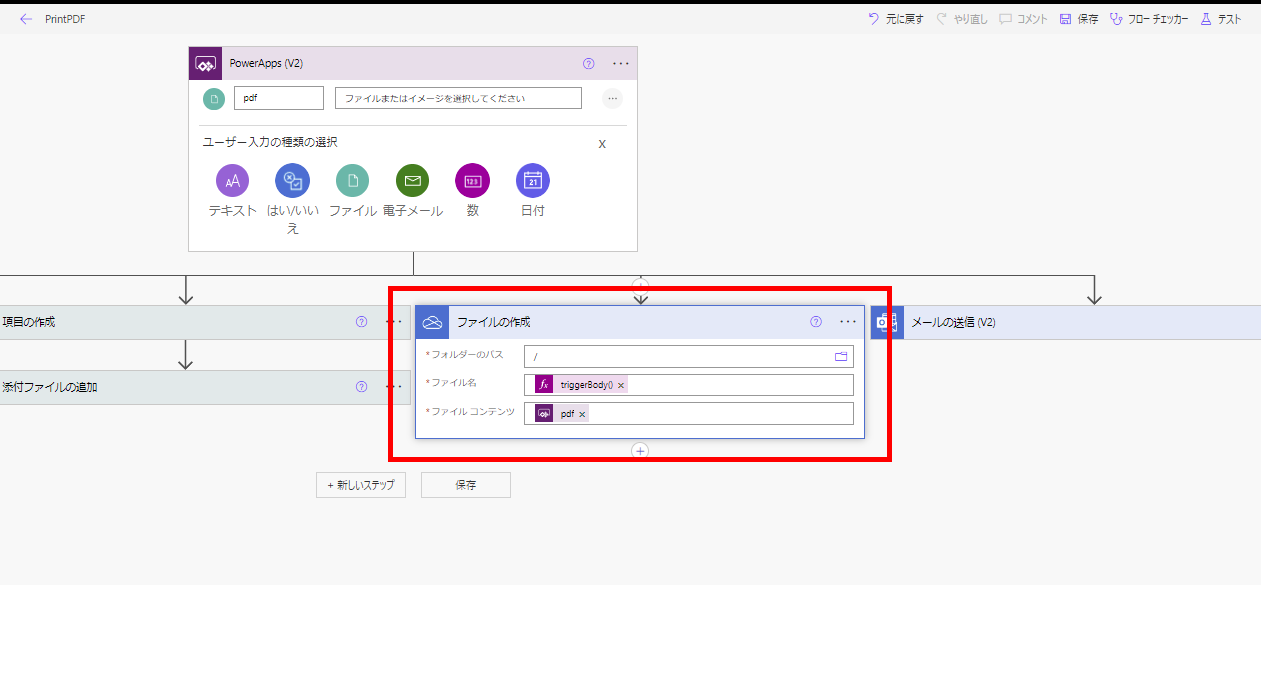This screenshot has width=1261, height=696.
Task: Click やり直し redo button
Action: 960,19
